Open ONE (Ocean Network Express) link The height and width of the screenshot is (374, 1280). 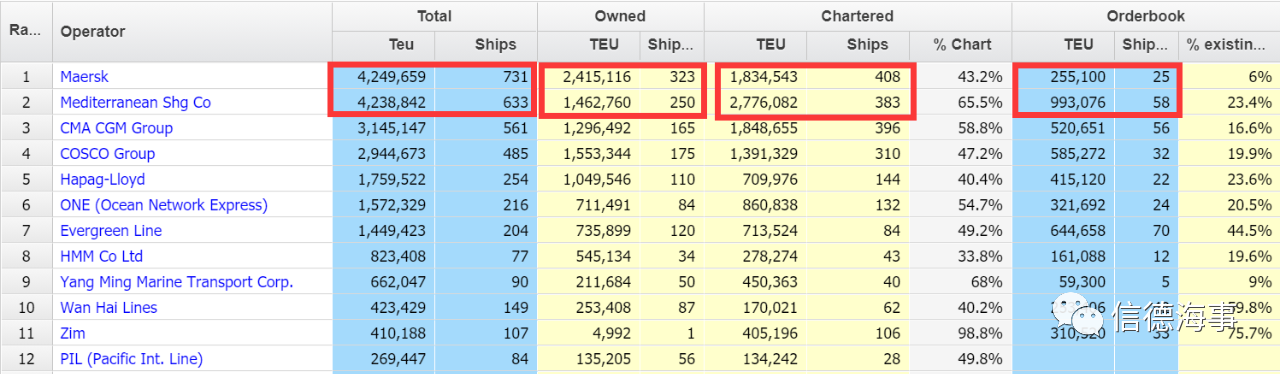coord(164,205)
